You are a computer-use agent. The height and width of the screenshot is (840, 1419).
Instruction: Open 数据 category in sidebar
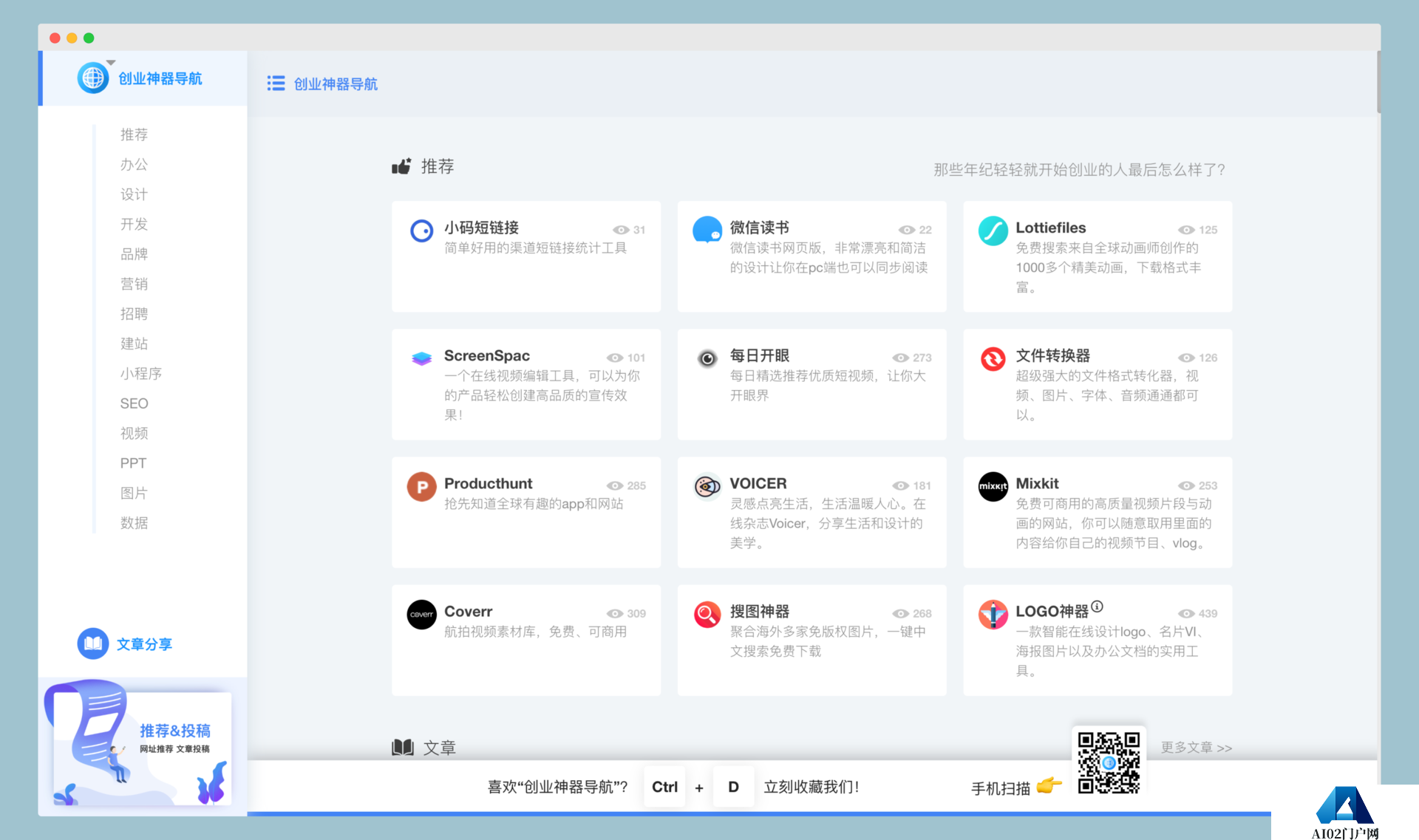[134, 523]
